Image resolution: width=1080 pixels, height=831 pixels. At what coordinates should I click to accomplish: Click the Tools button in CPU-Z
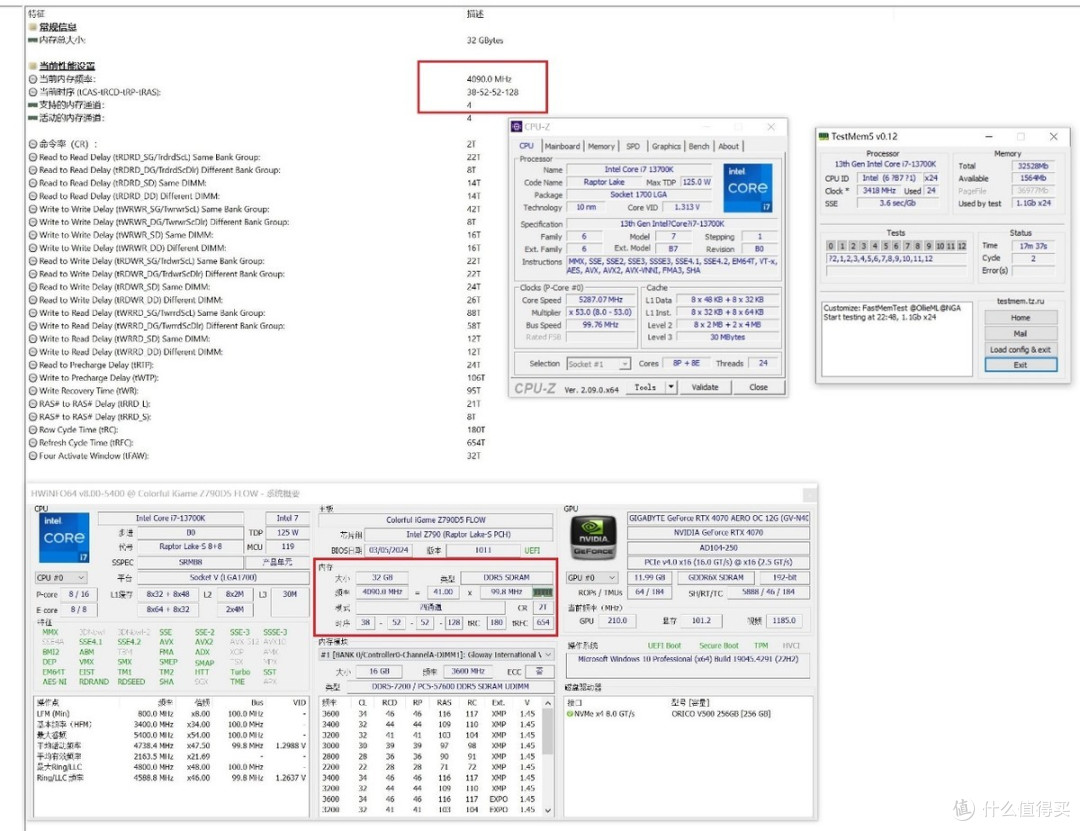point(645,387)
